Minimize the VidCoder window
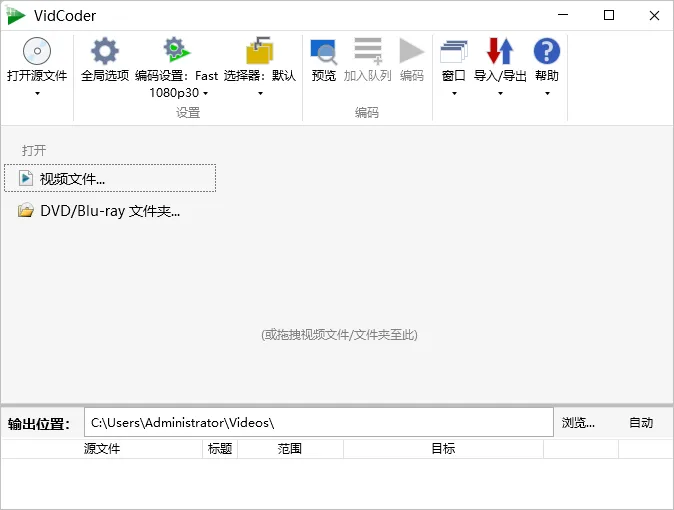Viewport: 674px width, 510px height. click(x=563, y=15)
